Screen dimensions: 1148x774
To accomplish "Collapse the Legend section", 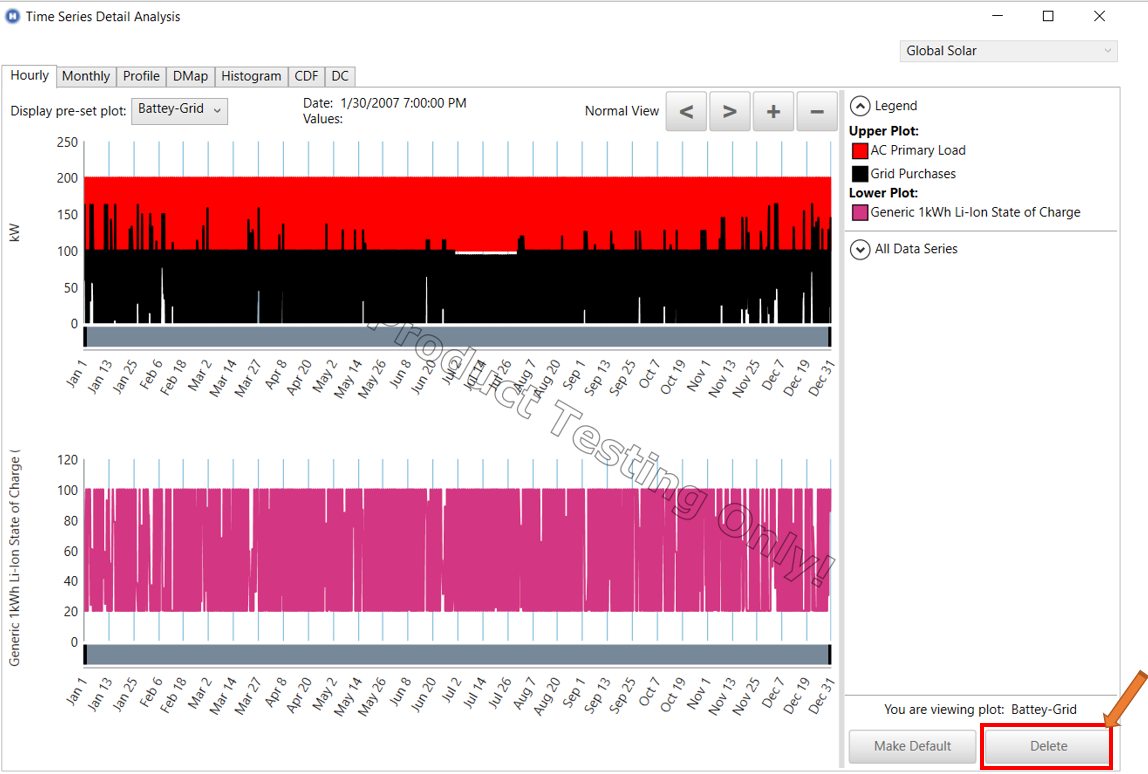I will (859, 105).
